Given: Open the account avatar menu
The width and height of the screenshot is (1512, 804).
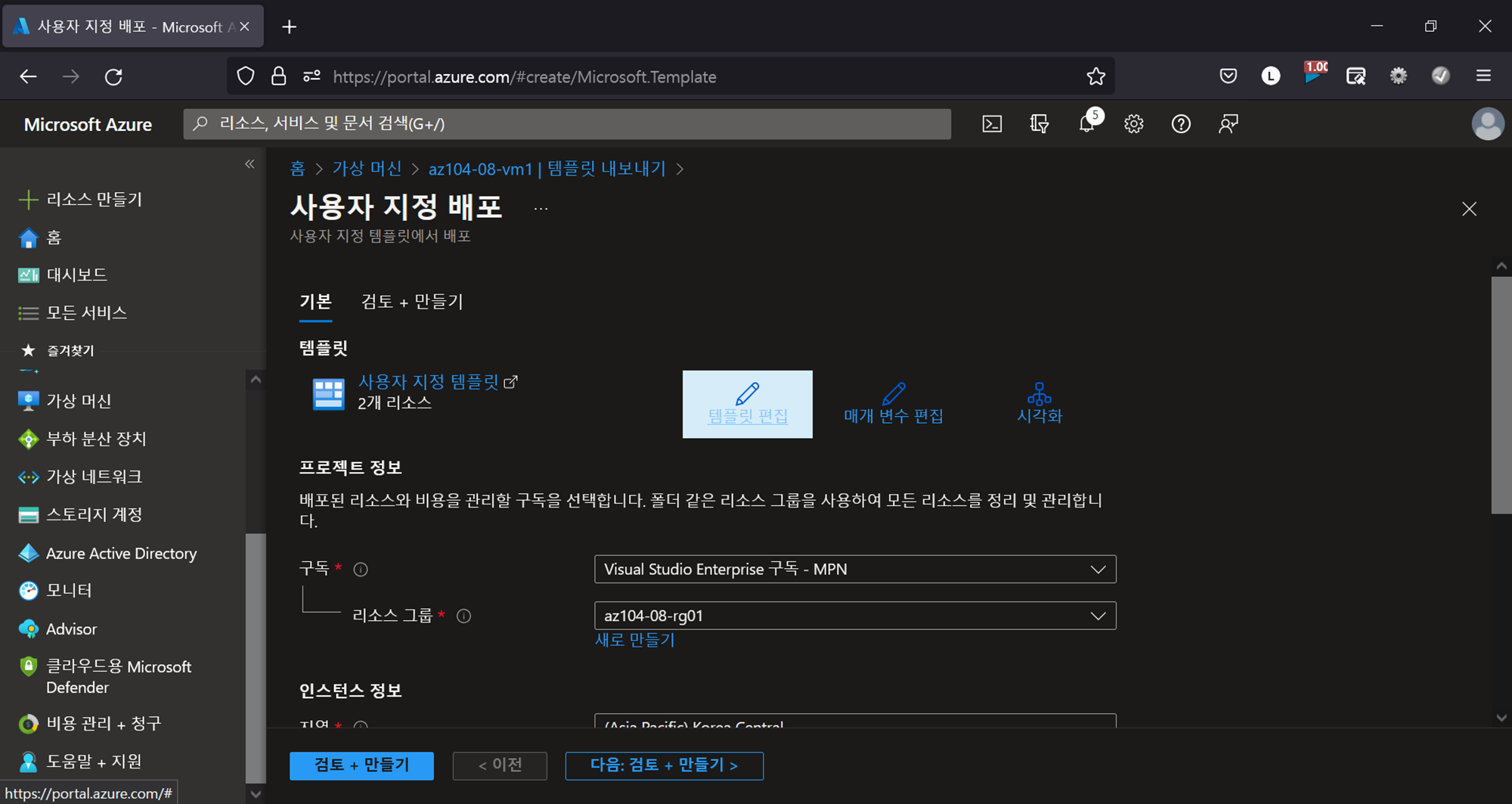Looking at the screenshot, I should pyautogui.click(x=1487, y=124).
